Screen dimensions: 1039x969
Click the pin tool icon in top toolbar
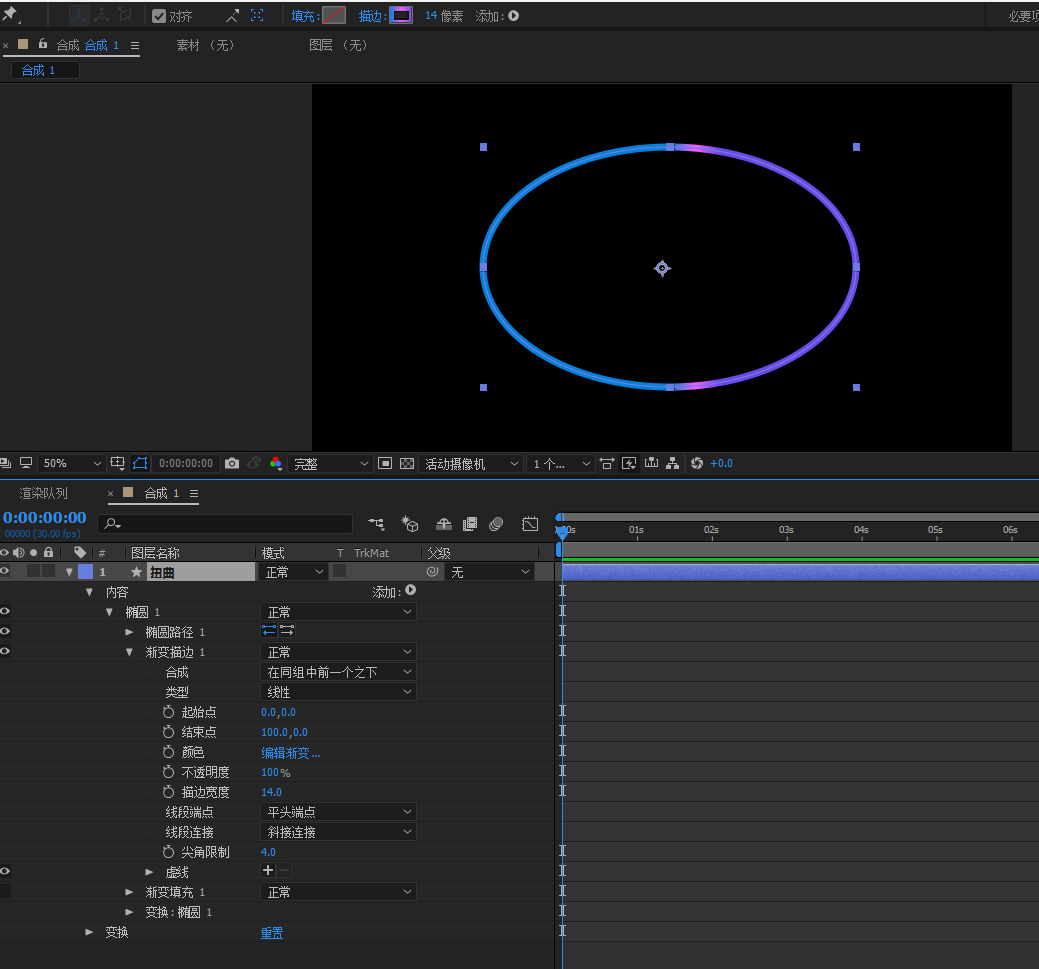click(x=11, y=14)
